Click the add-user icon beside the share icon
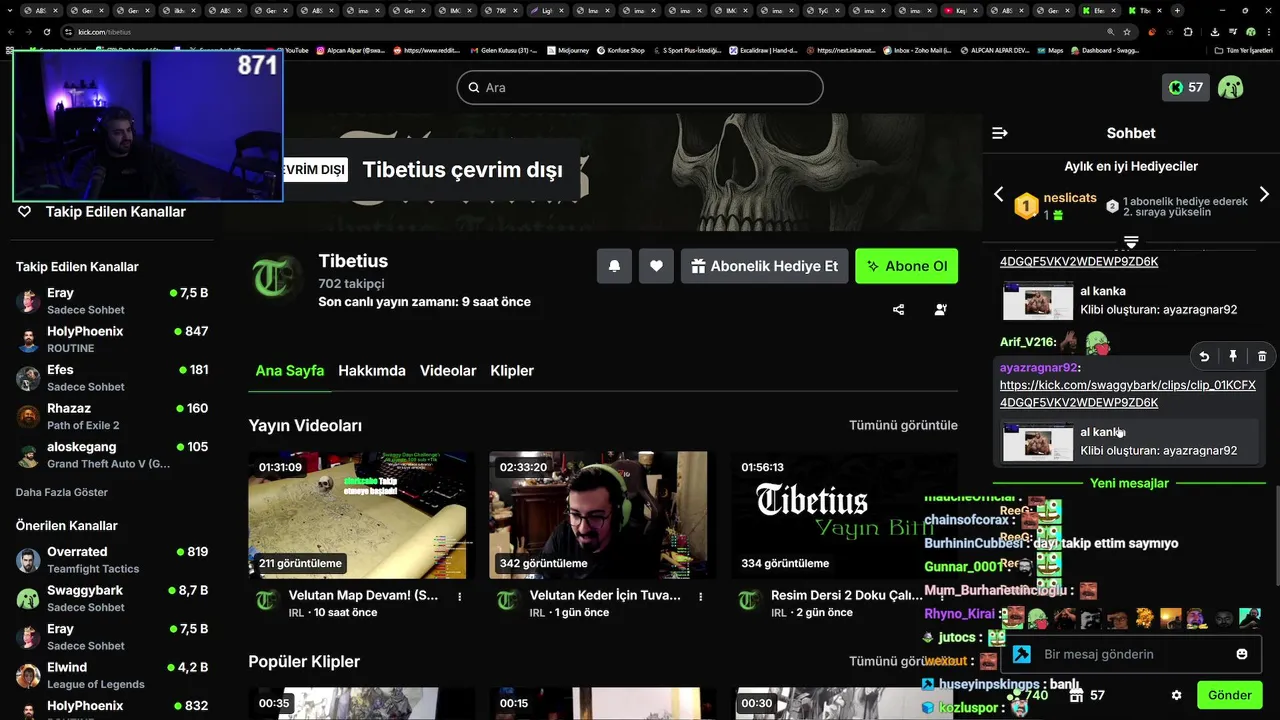The image size is (1280, 720). click(940, 310)
